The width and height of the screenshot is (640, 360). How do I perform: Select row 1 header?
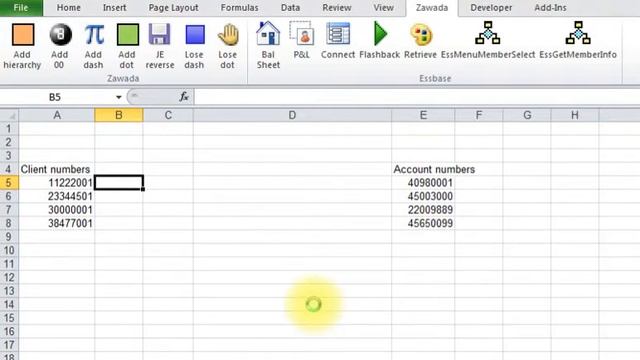[x=9, y=129]
